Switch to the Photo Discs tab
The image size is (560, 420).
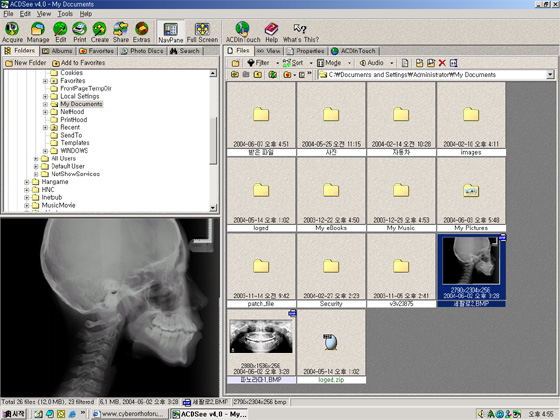pos(142,51)
